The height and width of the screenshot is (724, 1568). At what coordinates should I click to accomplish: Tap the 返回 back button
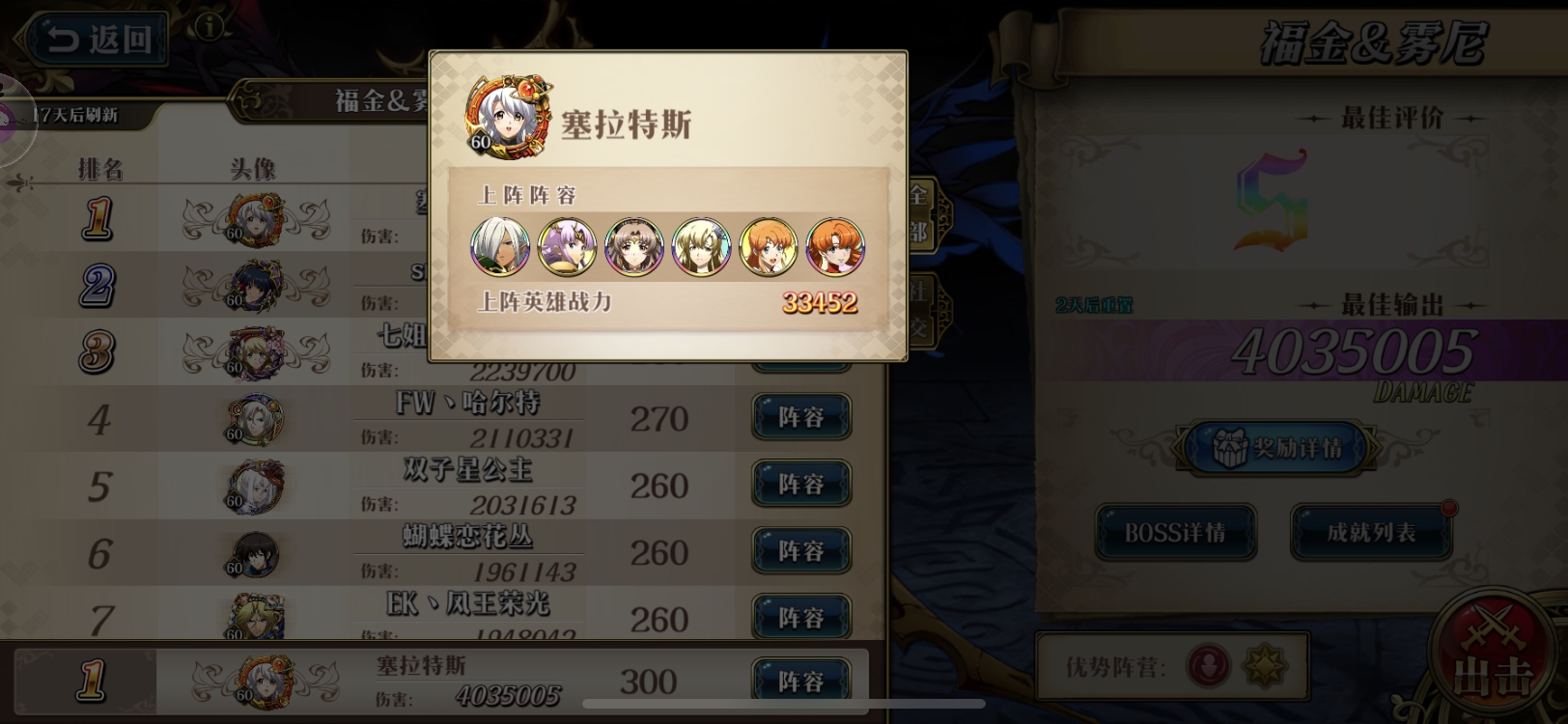point(97,40)
